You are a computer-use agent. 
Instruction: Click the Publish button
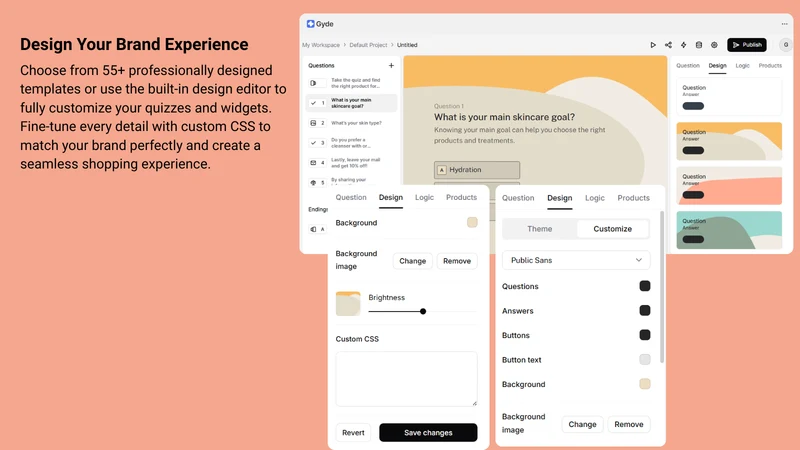pos(747,45)
